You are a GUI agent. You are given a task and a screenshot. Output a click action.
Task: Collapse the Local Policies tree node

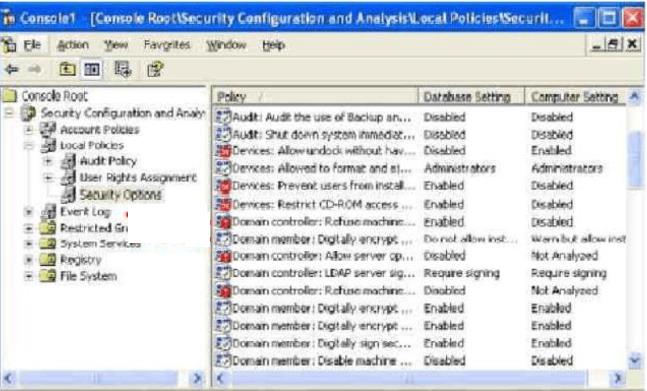(28, 146)
